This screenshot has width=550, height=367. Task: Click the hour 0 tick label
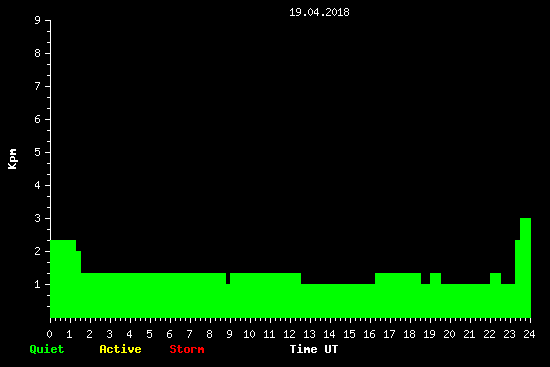[x=49, y=334]
